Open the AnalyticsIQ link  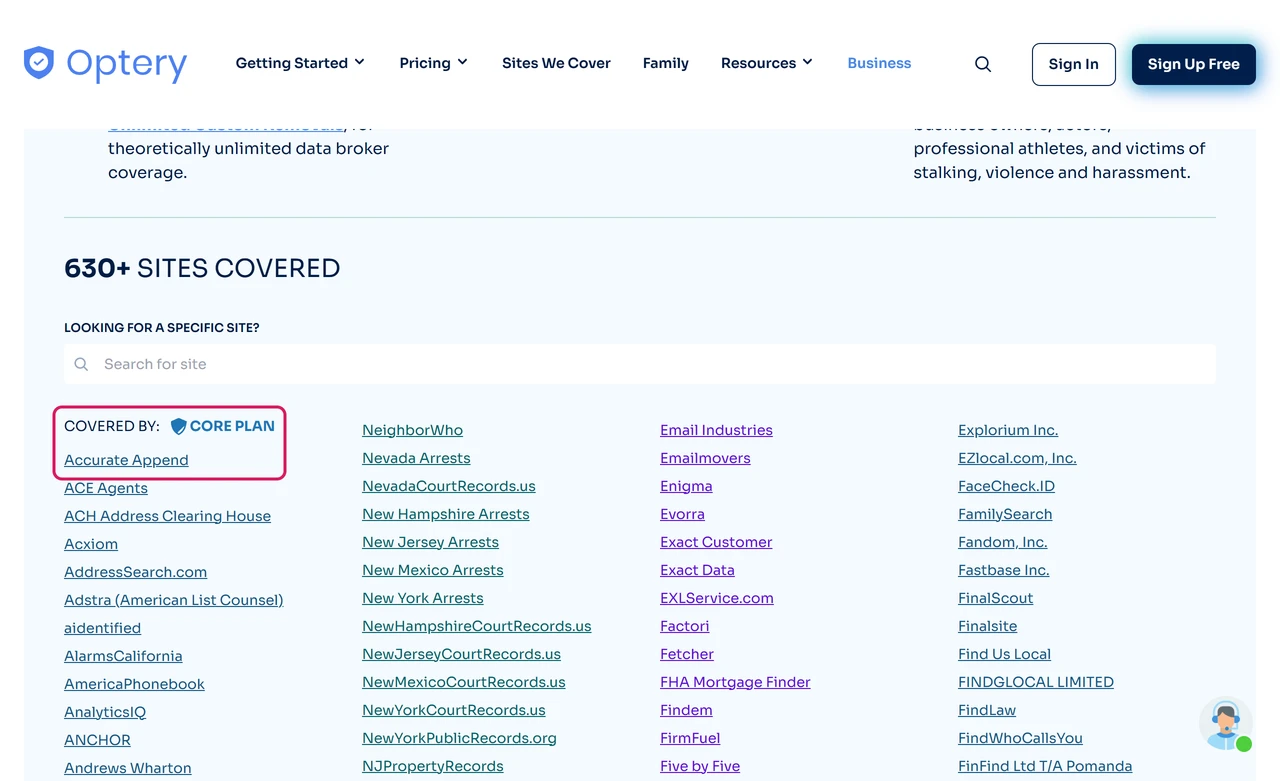105,712
